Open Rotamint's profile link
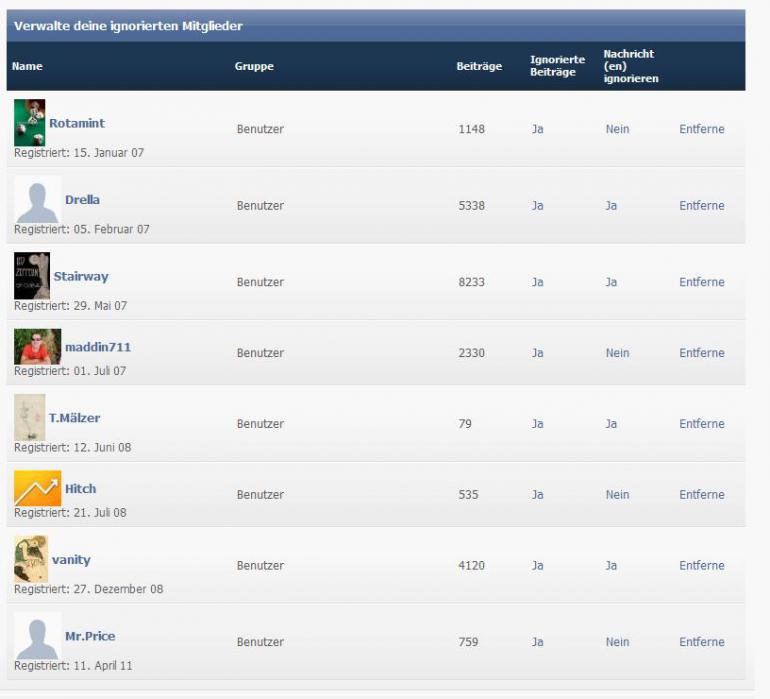The height and width of the screenshot is (699, 770). 77,123
